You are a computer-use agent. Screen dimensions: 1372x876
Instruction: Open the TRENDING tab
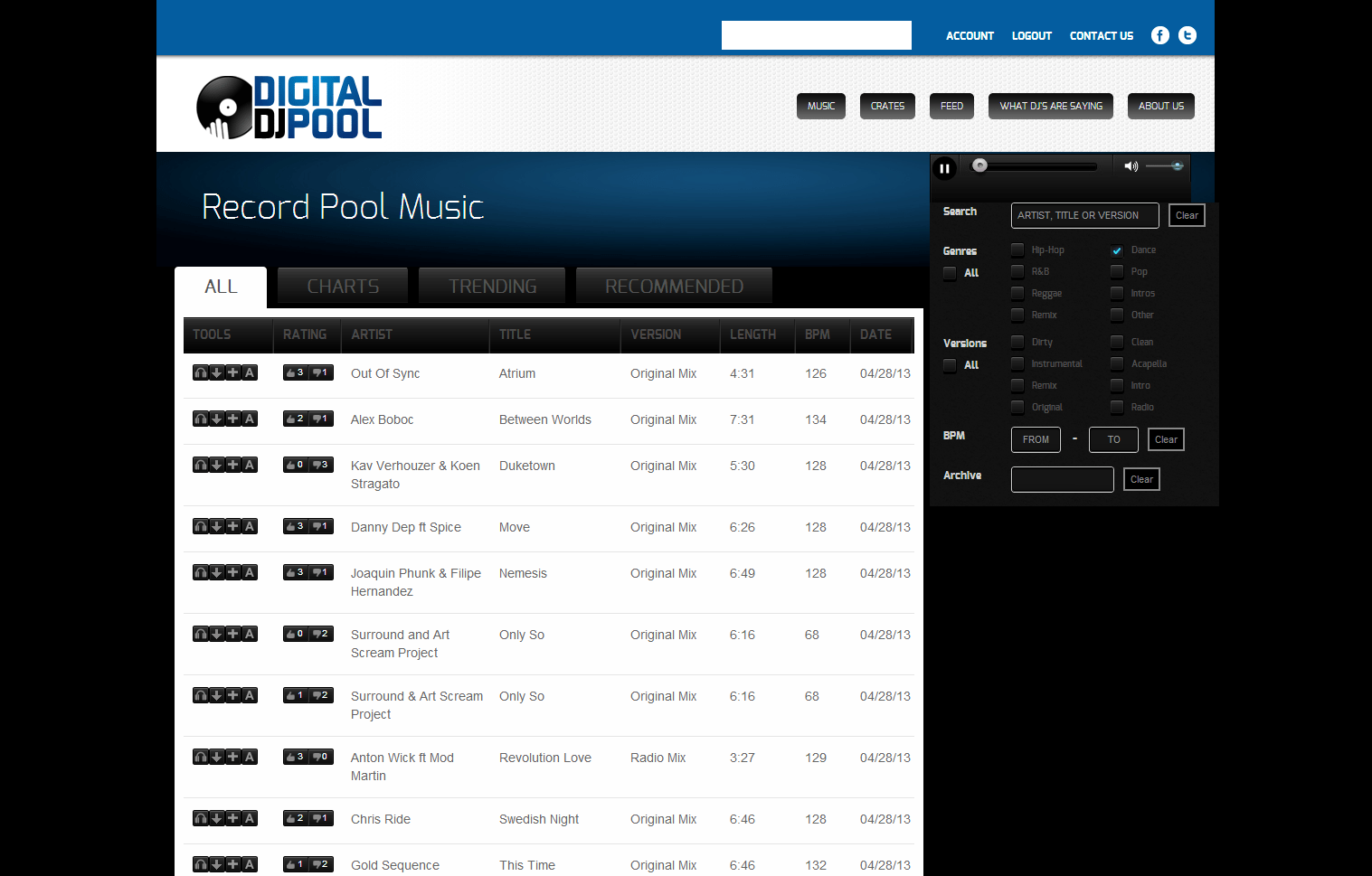tap(491, 286)
